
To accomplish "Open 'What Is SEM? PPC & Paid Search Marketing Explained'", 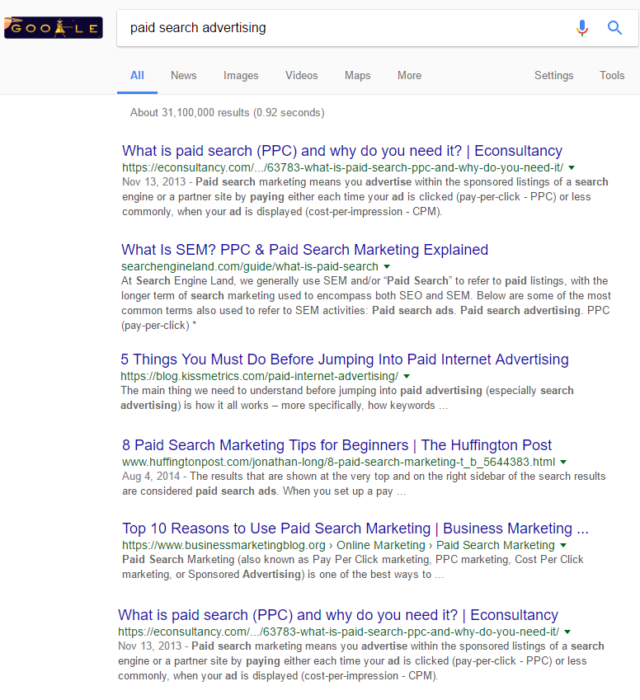I will tap(305, 250).
